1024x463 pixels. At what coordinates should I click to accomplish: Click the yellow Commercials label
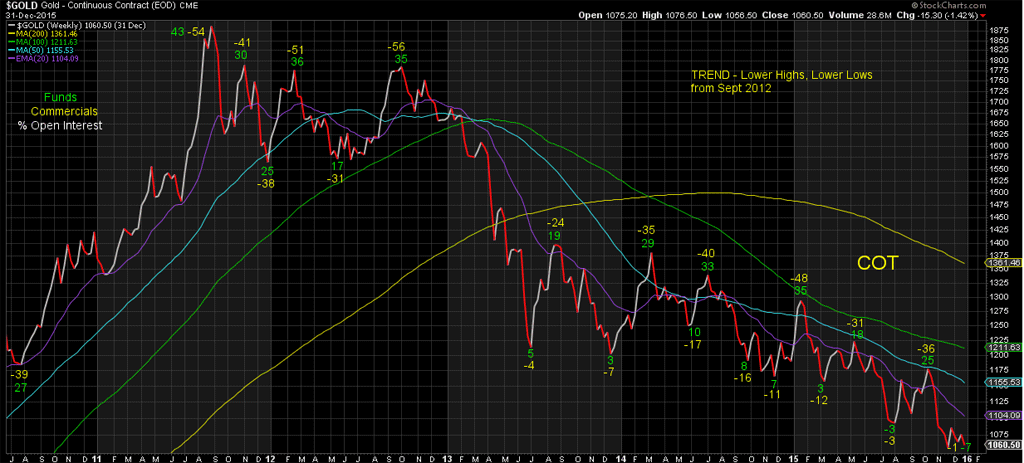tap(59, 111)
